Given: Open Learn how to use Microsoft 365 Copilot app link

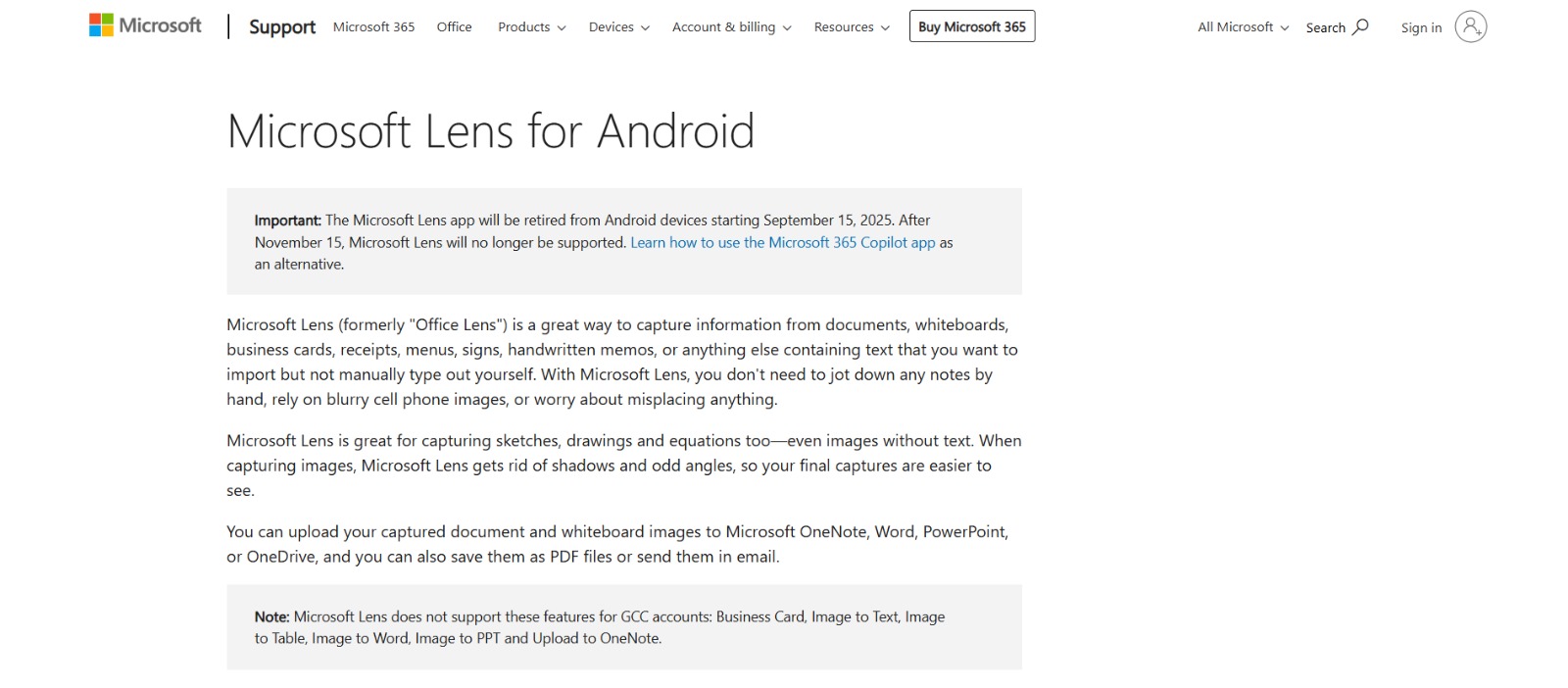Looking at the screenshot, I should click(x=783, y=242).
